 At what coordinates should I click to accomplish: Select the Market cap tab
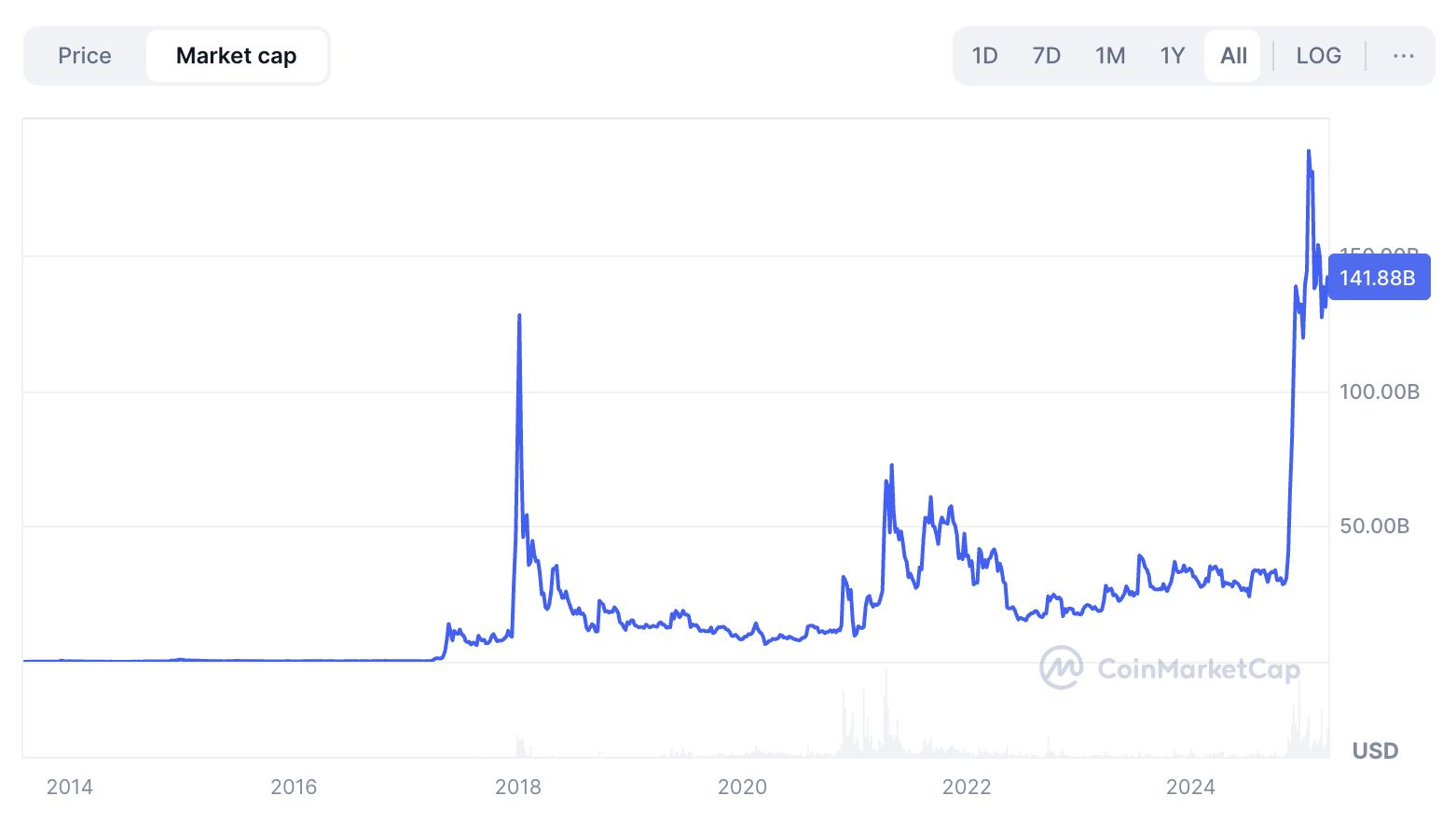point(237,56)
